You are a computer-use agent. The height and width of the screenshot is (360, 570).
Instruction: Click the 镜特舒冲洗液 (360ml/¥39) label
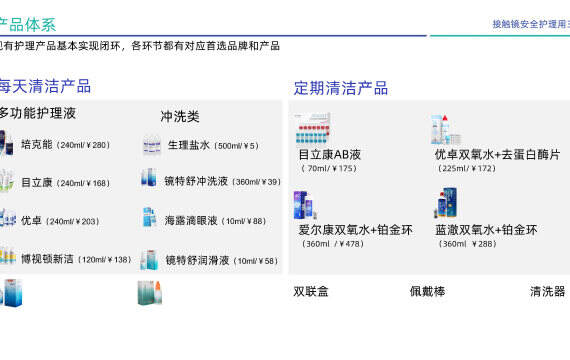tap(222, 181)
